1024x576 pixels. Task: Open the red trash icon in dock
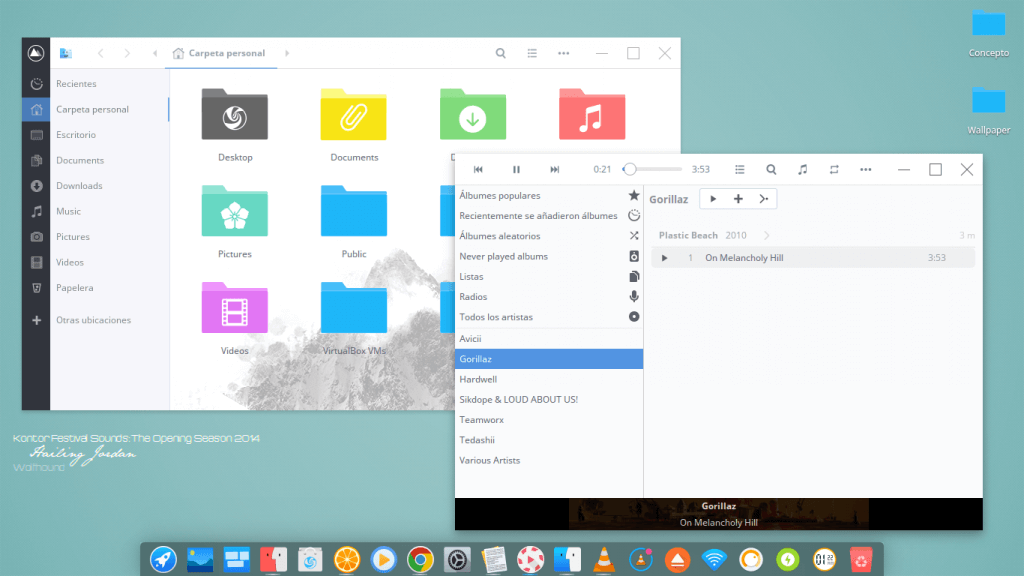point(861,560)
